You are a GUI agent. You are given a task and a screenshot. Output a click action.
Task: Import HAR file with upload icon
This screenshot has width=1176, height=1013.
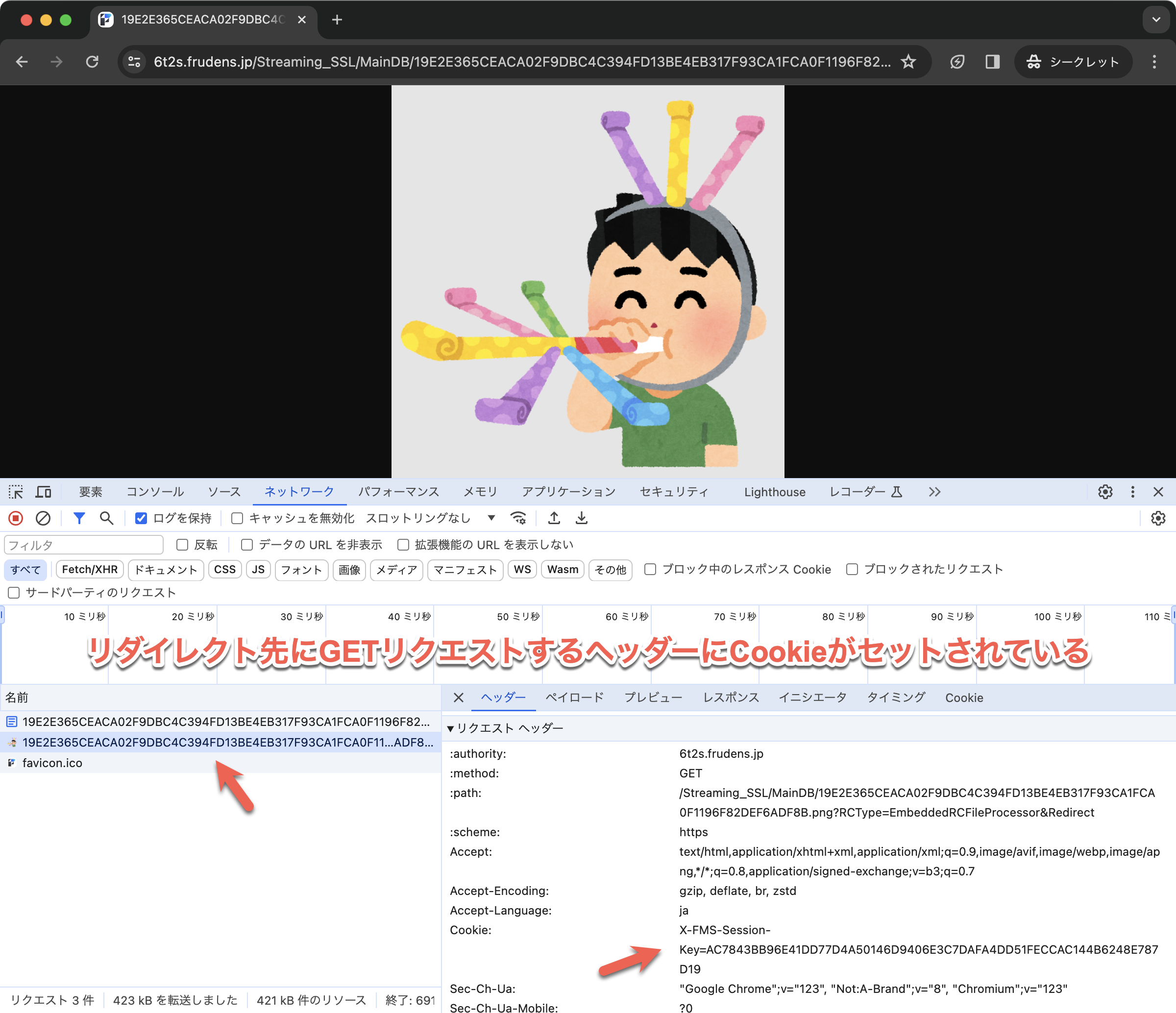click(554, 518)
